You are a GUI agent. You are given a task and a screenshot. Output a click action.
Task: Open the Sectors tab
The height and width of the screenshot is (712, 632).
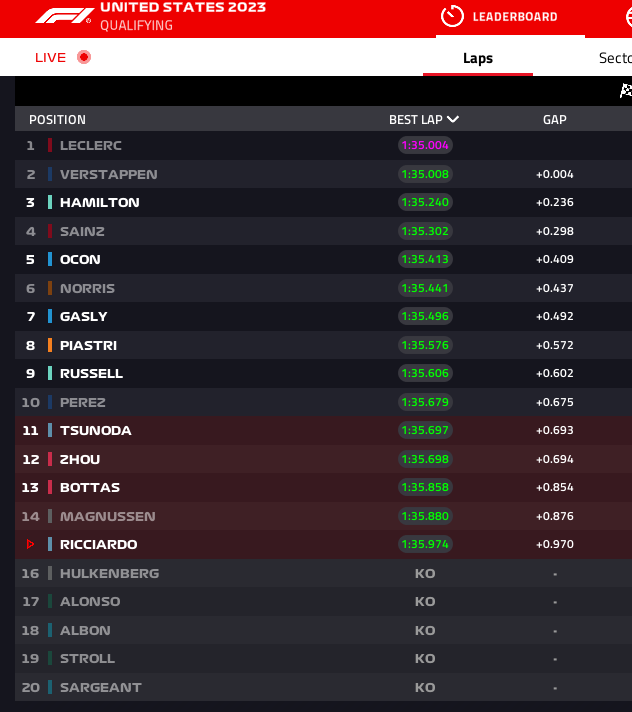click(x=614, y=58)
